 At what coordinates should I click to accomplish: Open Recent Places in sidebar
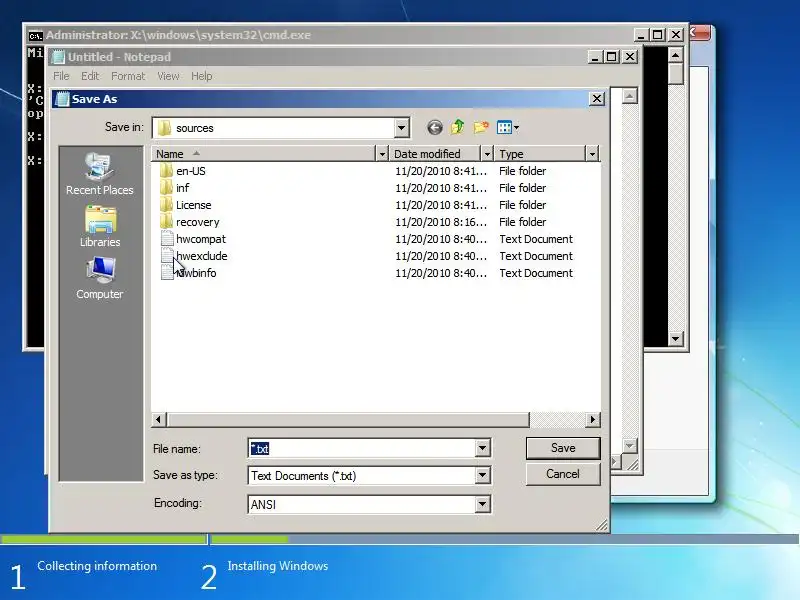tap(99, 174)
